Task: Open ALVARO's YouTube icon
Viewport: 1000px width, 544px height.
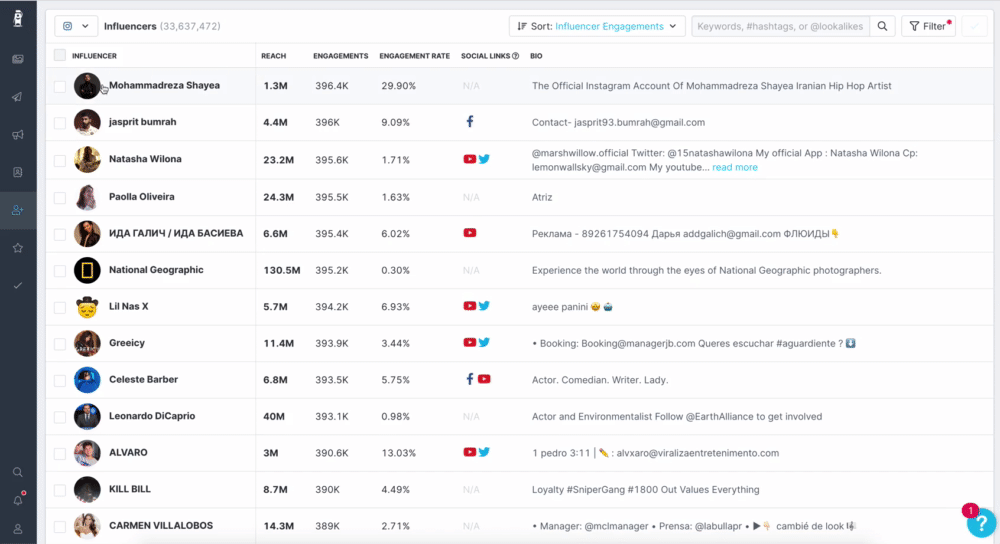Action: pos(469,452)
